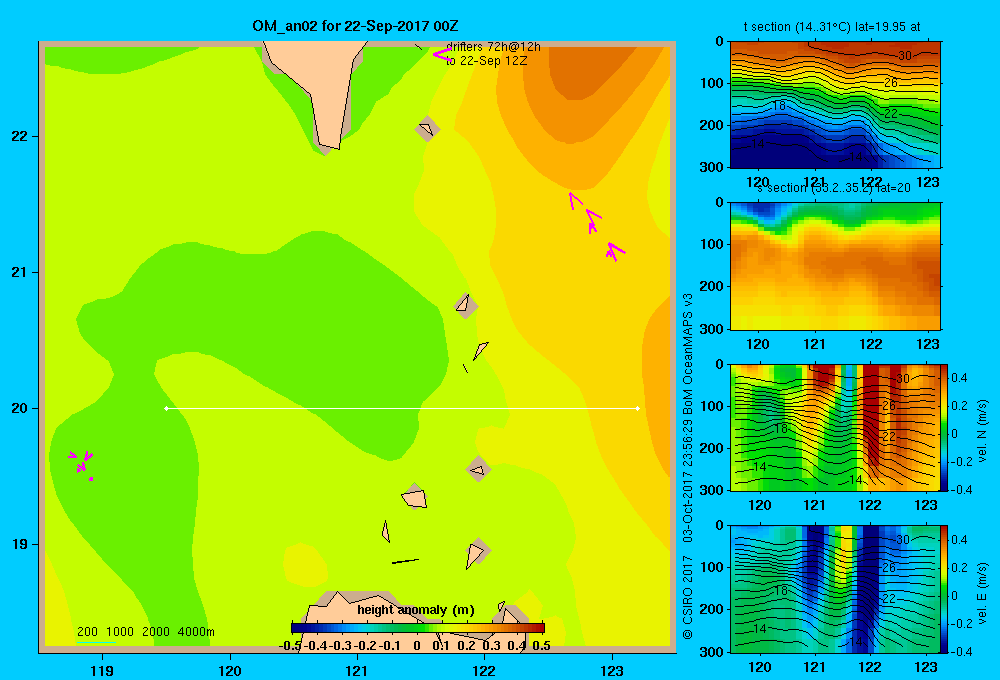The image size is (1000, 680).
Task: Click the height anomaly color bar
Action: point(418,628)
